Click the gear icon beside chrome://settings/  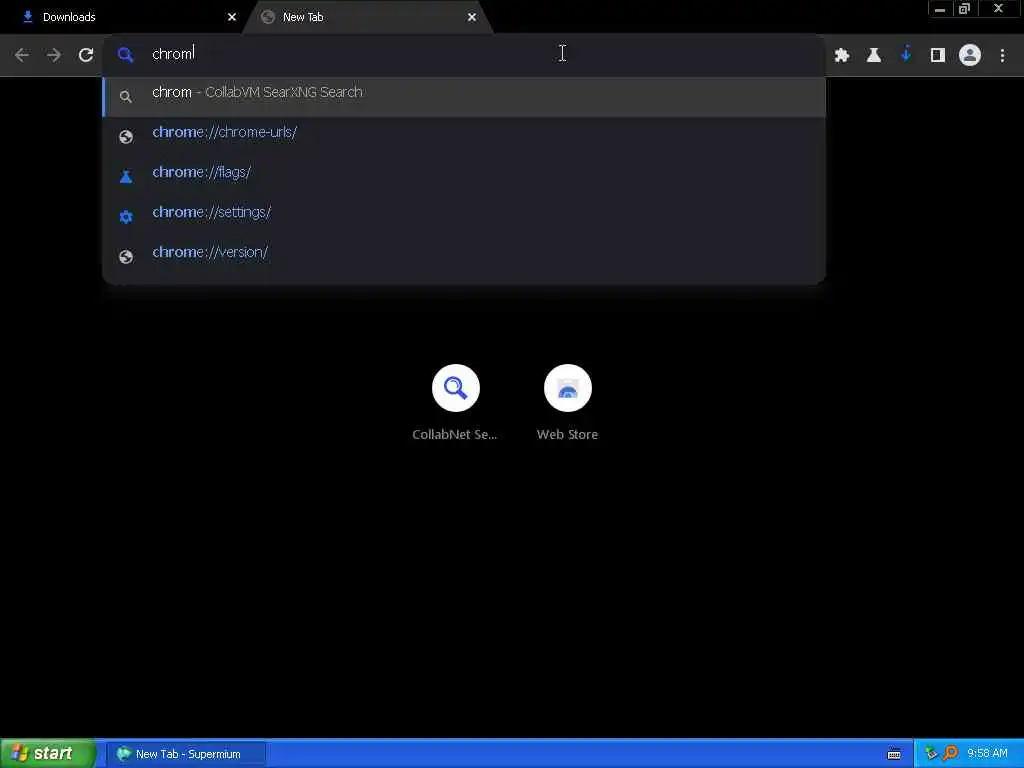click(126, 217)
